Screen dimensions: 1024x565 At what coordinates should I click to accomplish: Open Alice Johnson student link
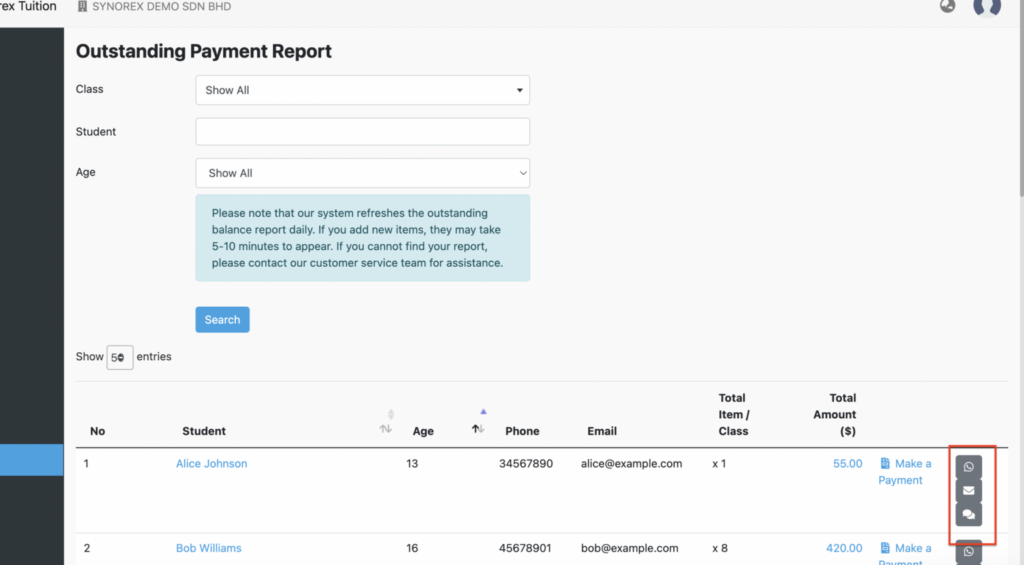tap(212, 463)
